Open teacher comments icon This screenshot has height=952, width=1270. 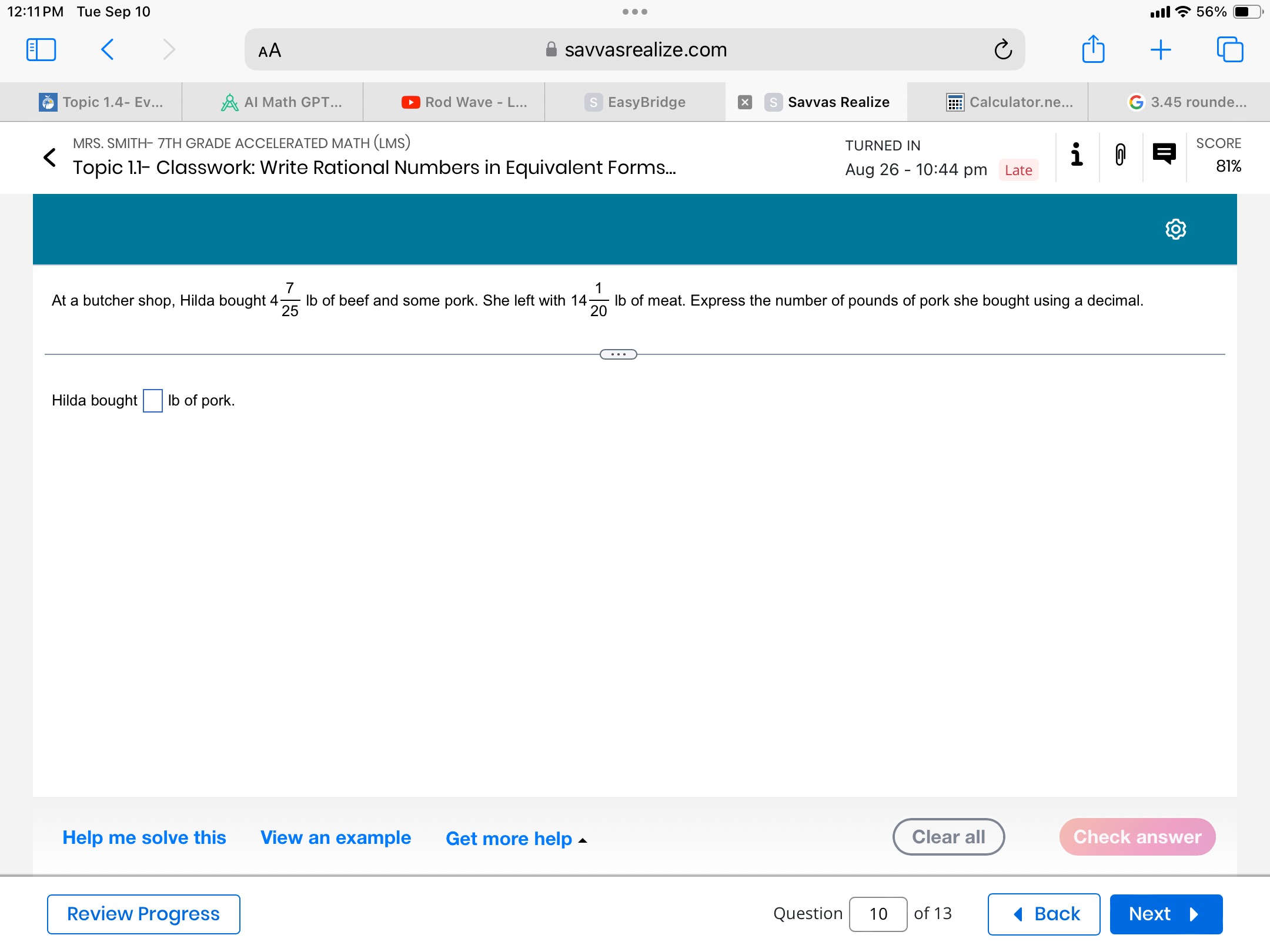pos(1164,154)
